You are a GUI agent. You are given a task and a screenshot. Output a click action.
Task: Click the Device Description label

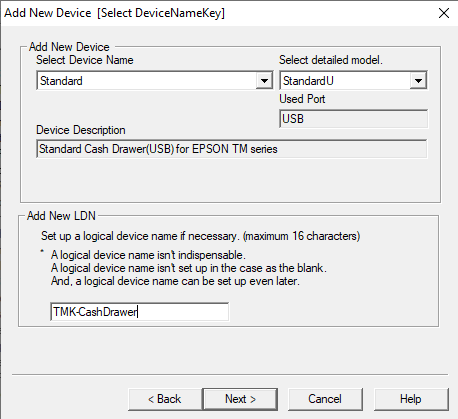click(81, 130)
